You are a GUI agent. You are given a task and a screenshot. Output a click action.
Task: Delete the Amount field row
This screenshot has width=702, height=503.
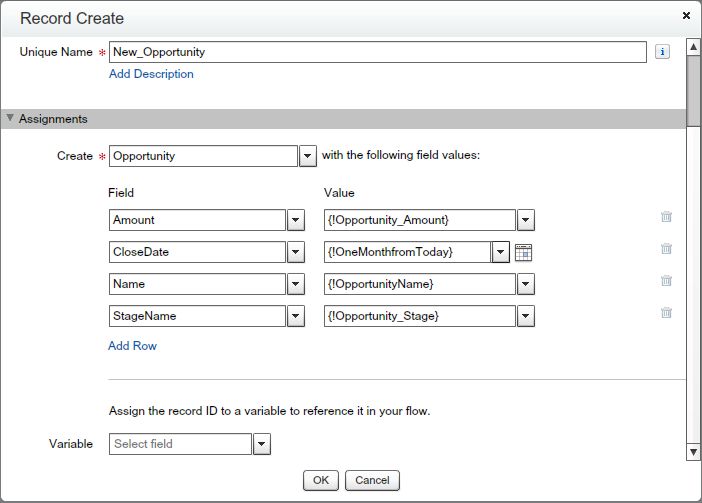coord(666,216)
